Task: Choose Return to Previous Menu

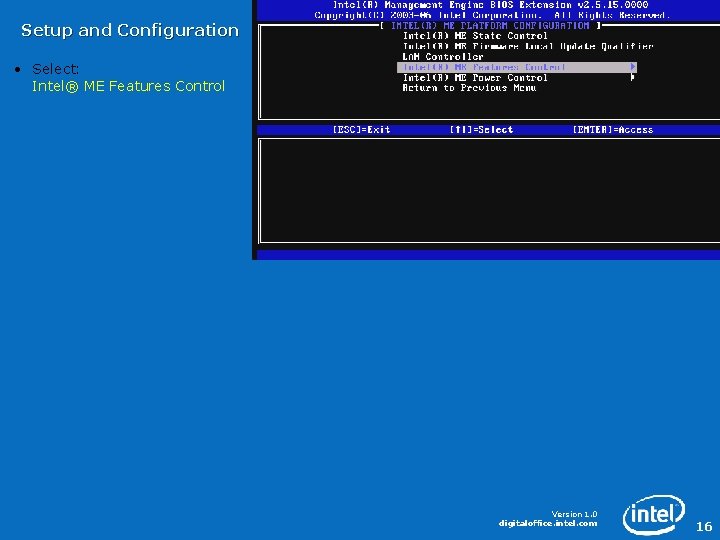Action: 469,88
